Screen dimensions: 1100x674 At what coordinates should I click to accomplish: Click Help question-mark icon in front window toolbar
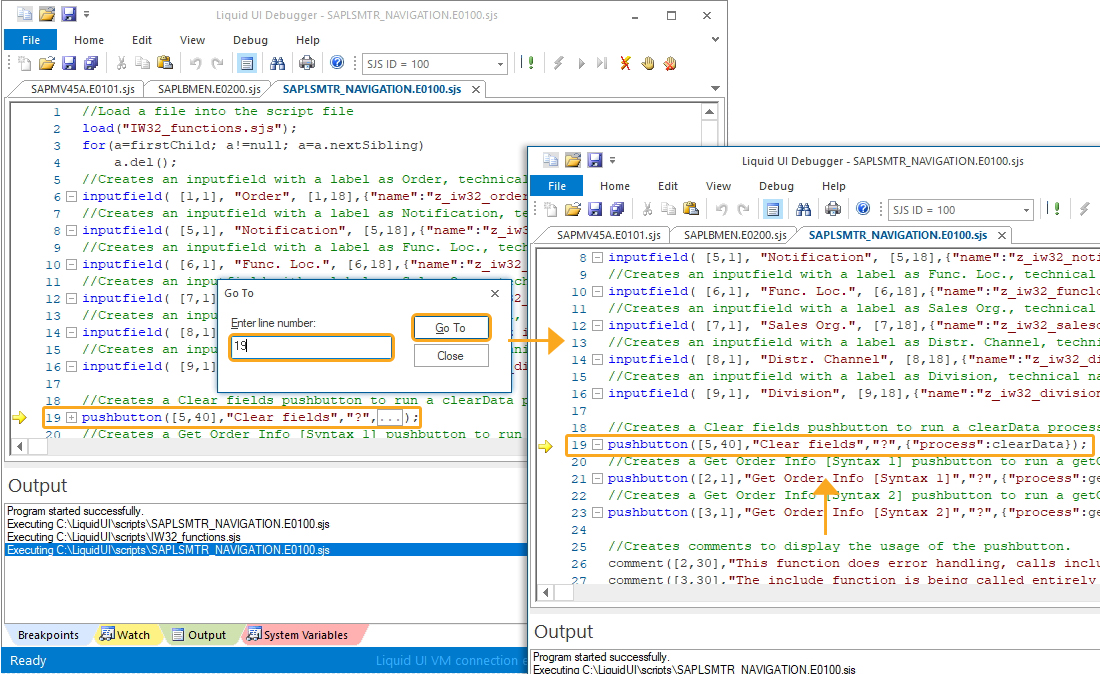(864, 208)
